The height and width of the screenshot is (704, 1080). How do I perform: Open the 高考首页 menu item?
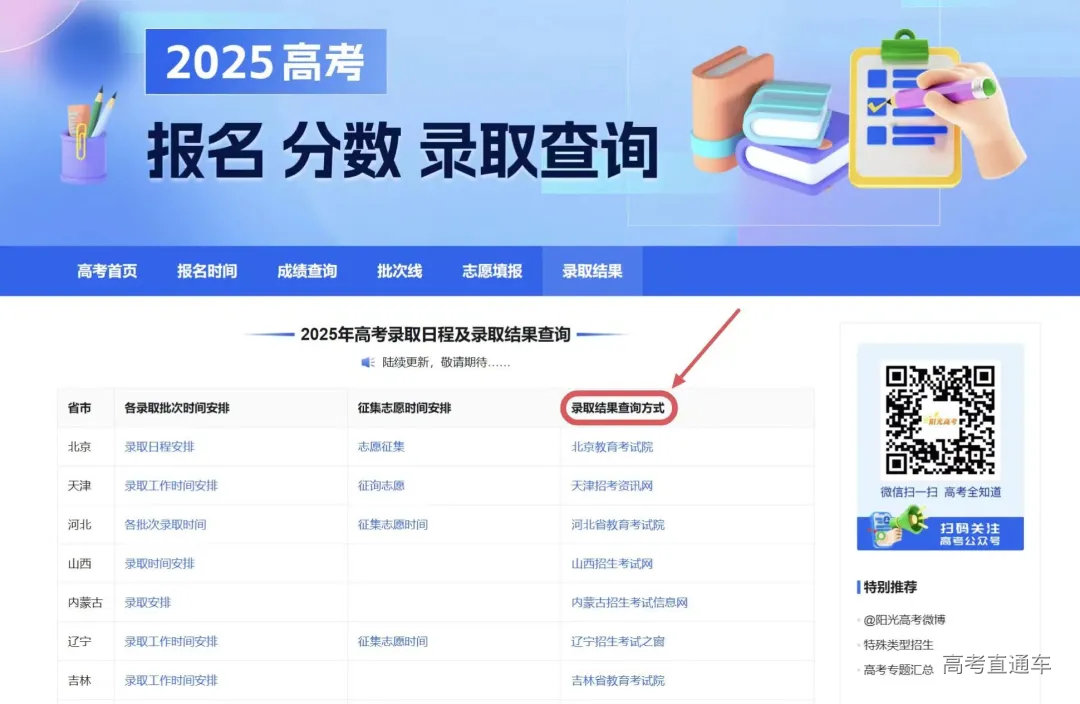(107, 270)
